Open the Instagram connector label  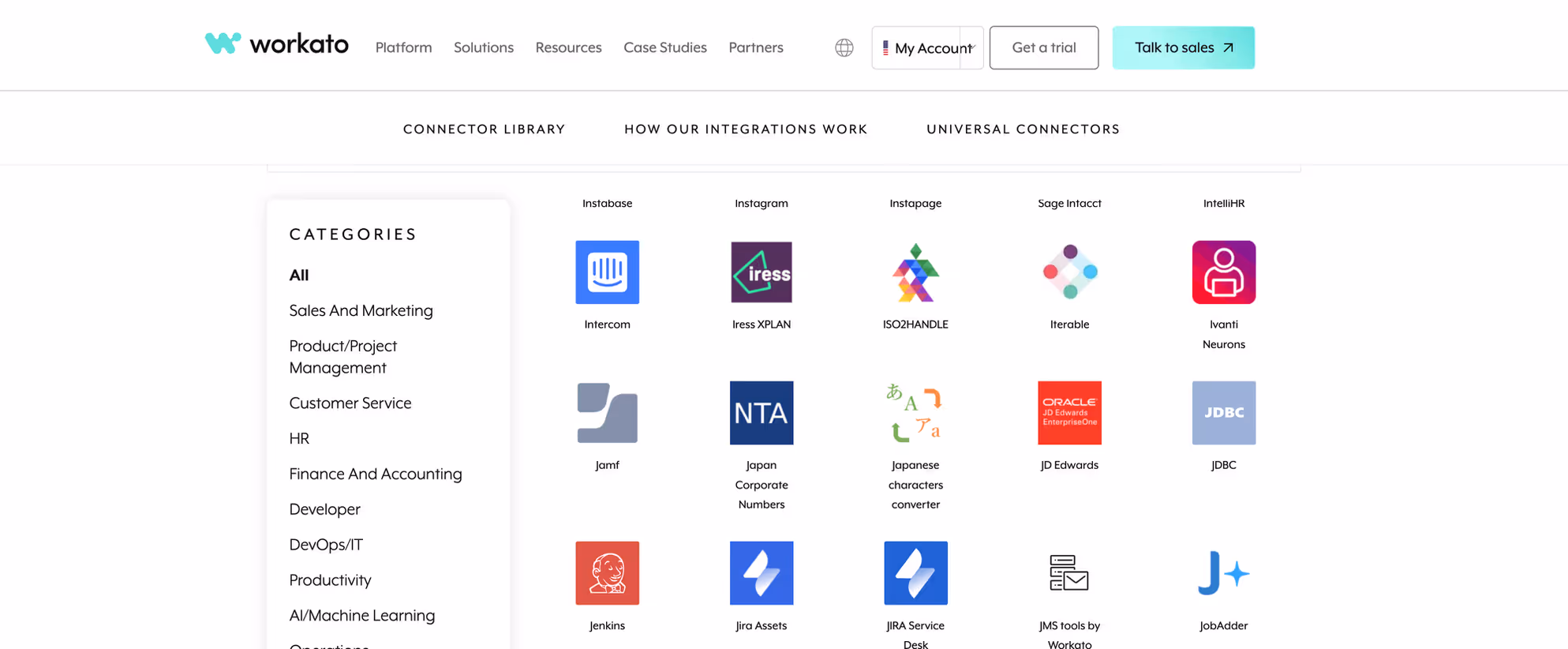(762, 203)
